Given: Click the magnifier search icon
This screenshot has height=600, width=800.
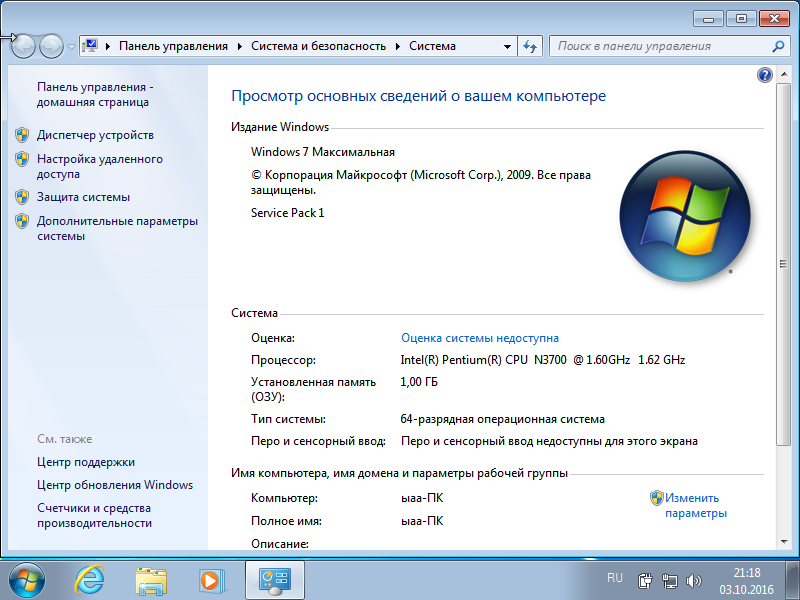Looking at the screenshot, I should 778,46.
